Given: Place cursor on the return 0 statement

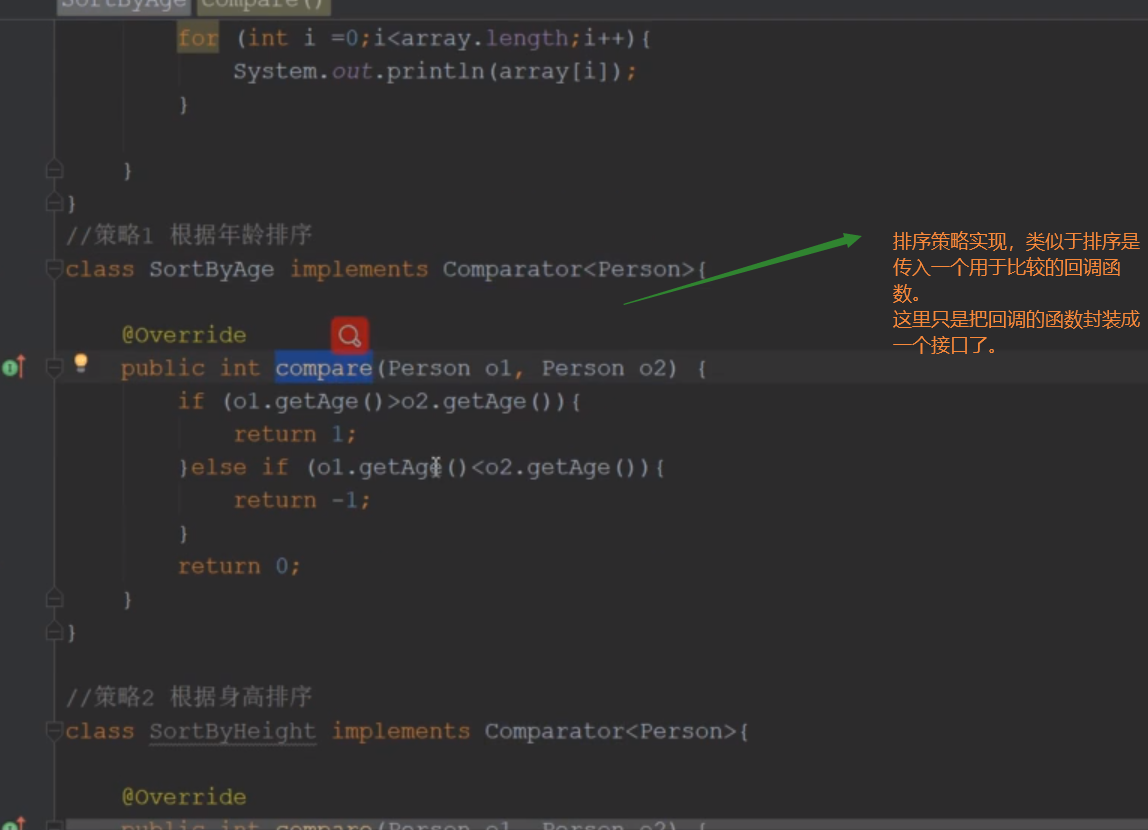Looking at the screenshot, I should 238,566.
